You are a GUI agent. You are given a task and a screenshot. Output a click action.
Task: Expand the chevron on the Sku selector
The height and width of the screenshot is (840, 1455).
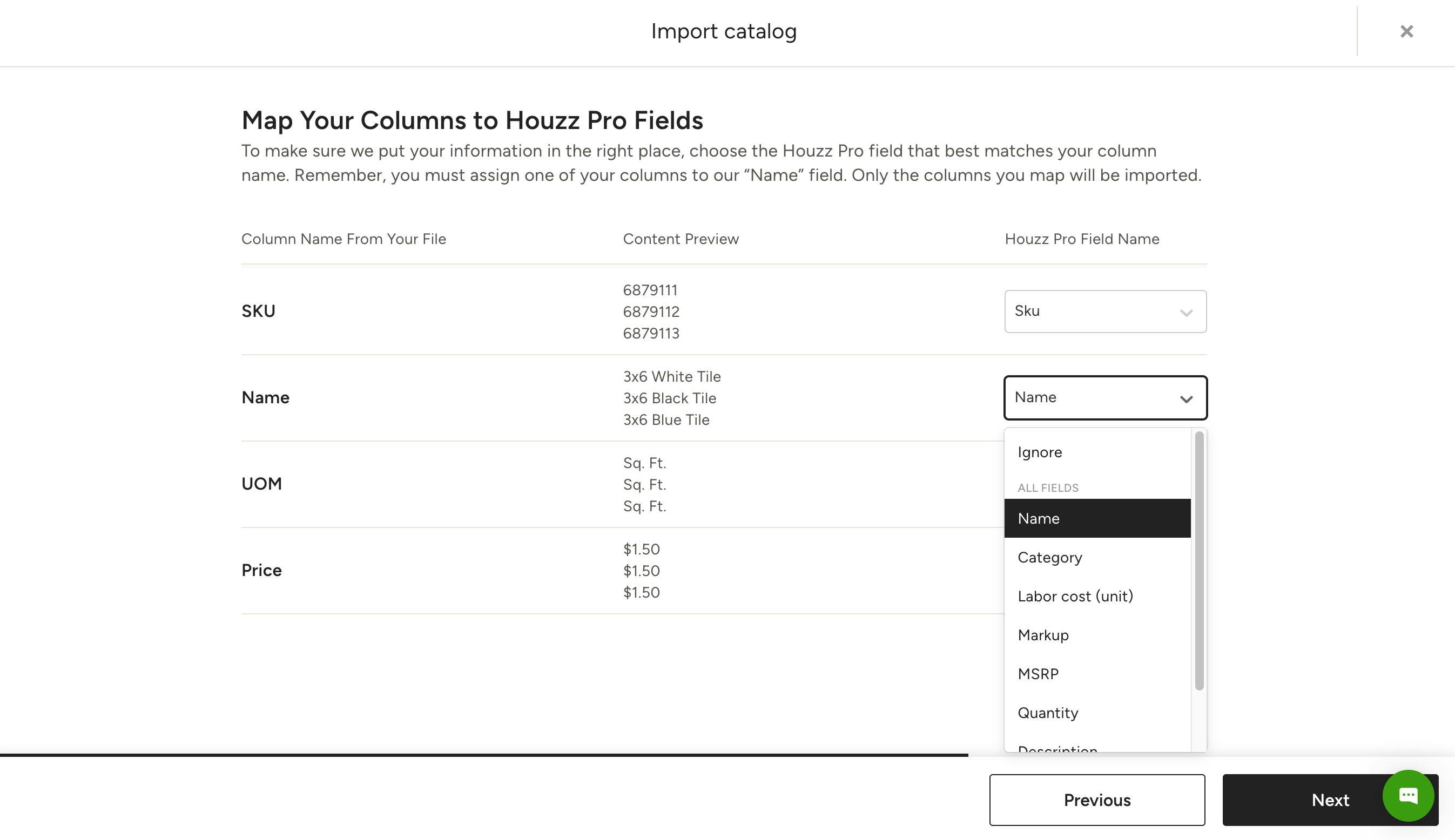[1187, 313]
